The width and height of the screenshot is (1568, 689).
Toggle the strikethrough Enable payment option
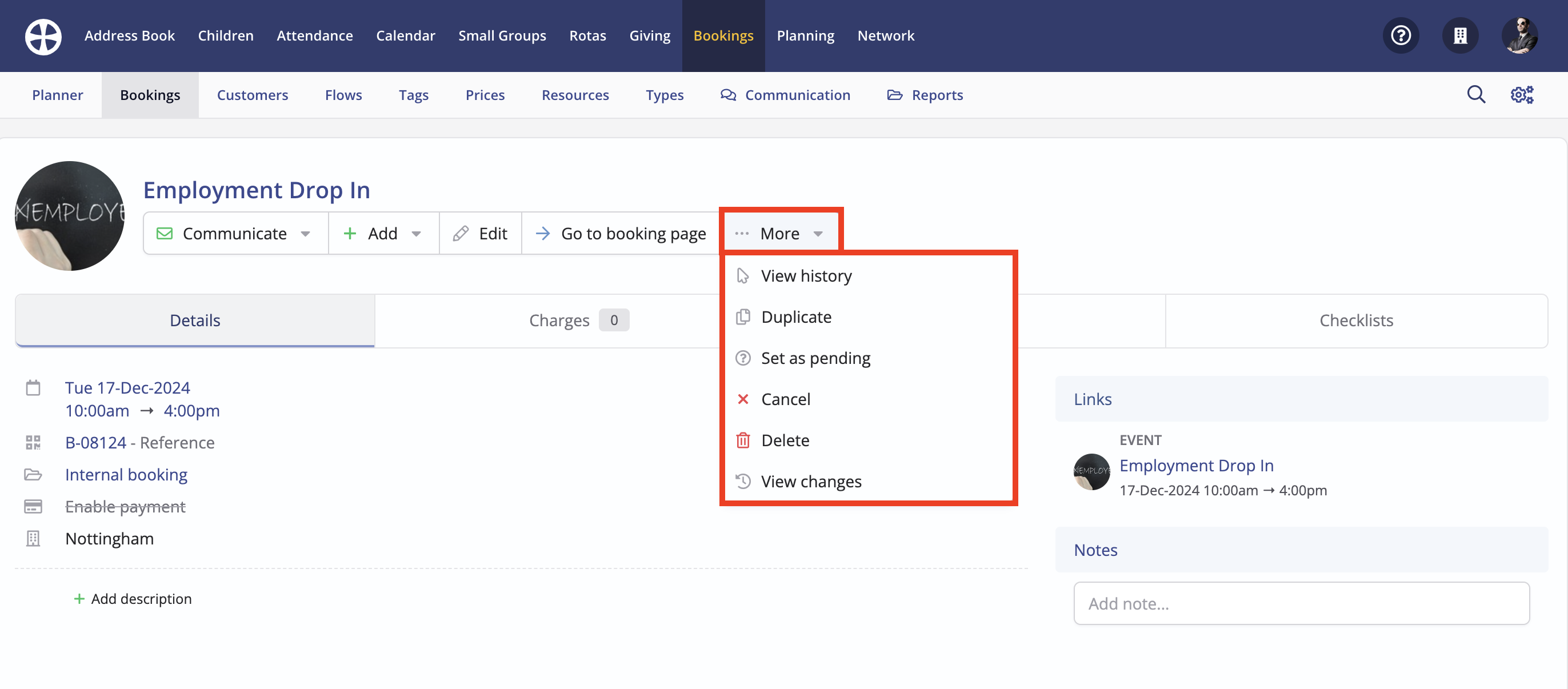(125, 506)
